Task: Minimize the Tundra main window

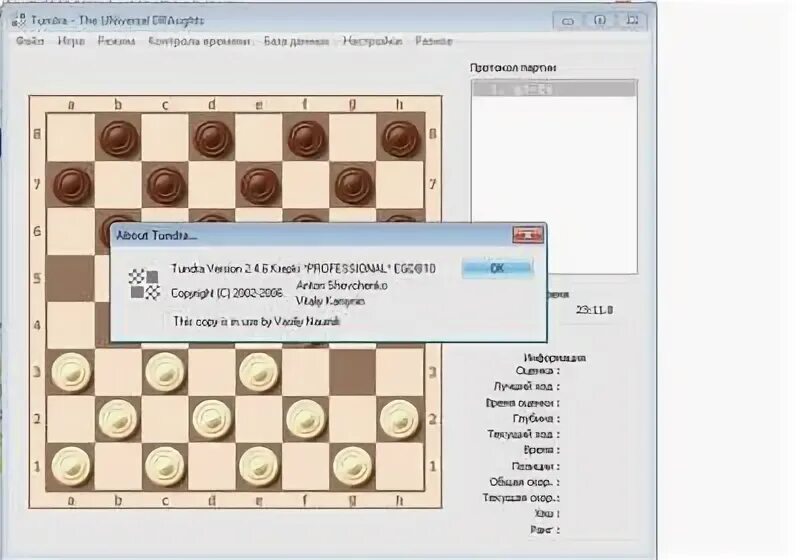Action: click(x=568, y=21)
